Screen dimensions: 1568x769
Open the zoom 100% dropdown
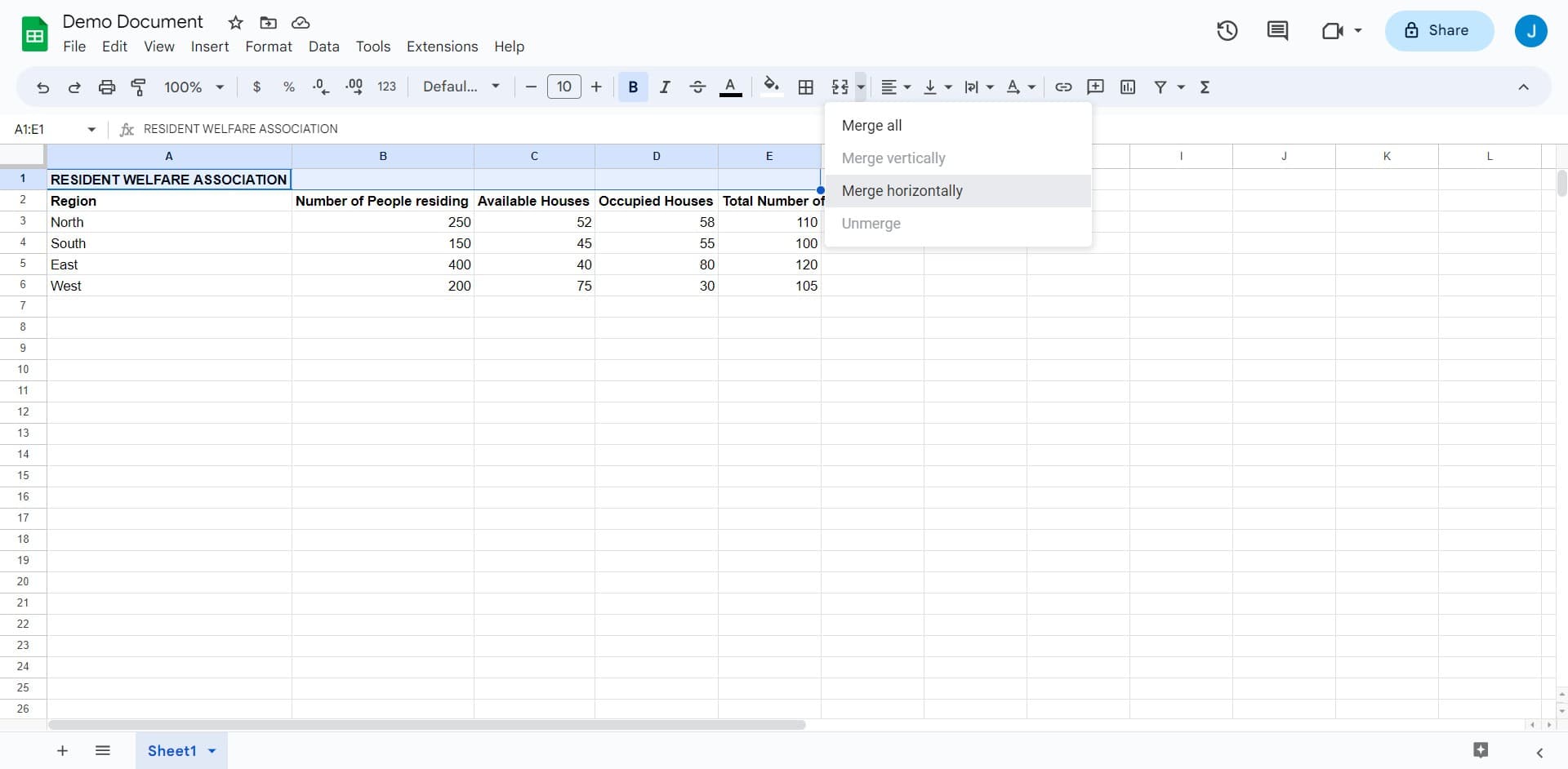click(x=194, y=87)
